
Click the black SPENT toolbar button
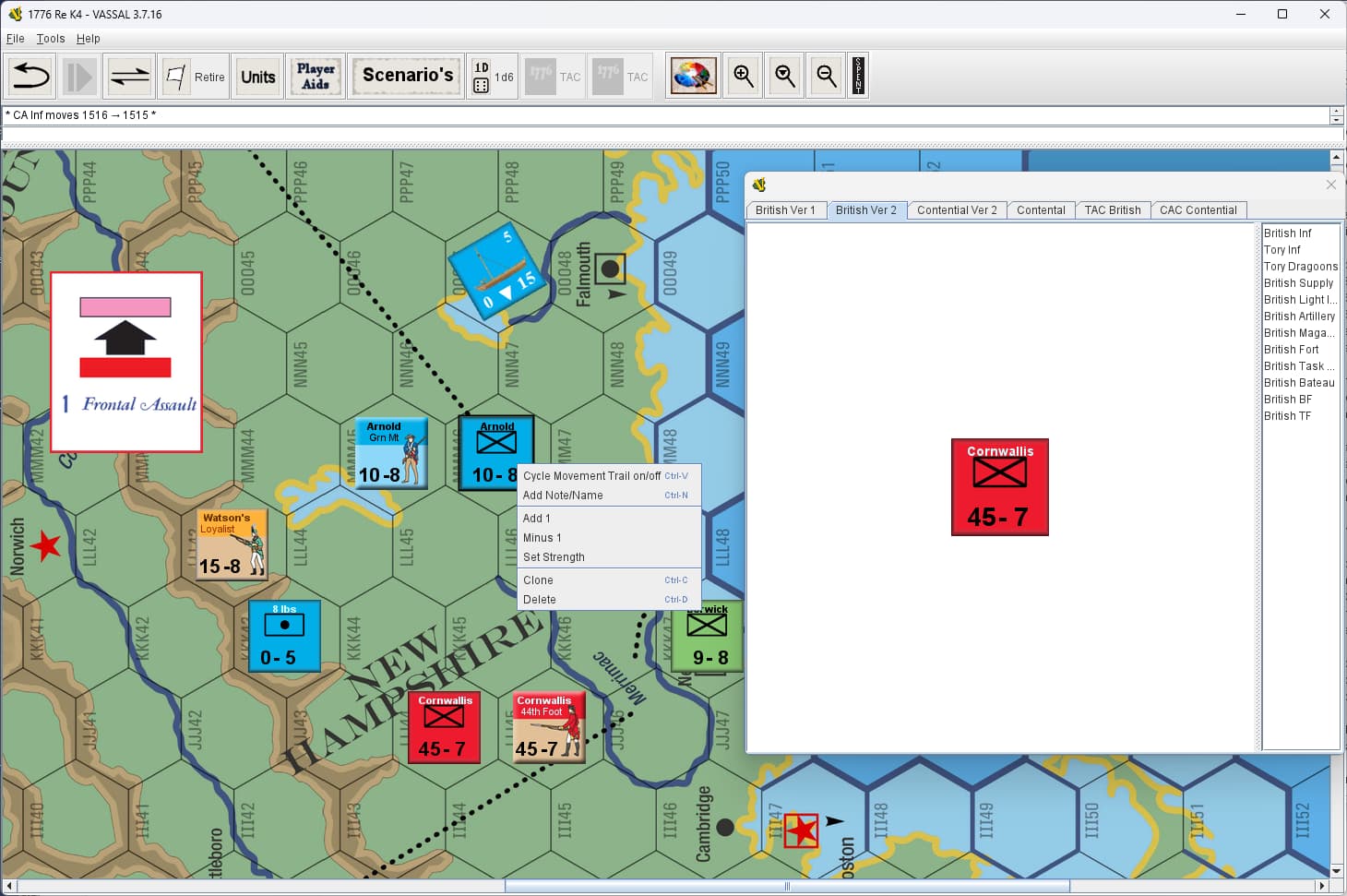pos(858,76)
